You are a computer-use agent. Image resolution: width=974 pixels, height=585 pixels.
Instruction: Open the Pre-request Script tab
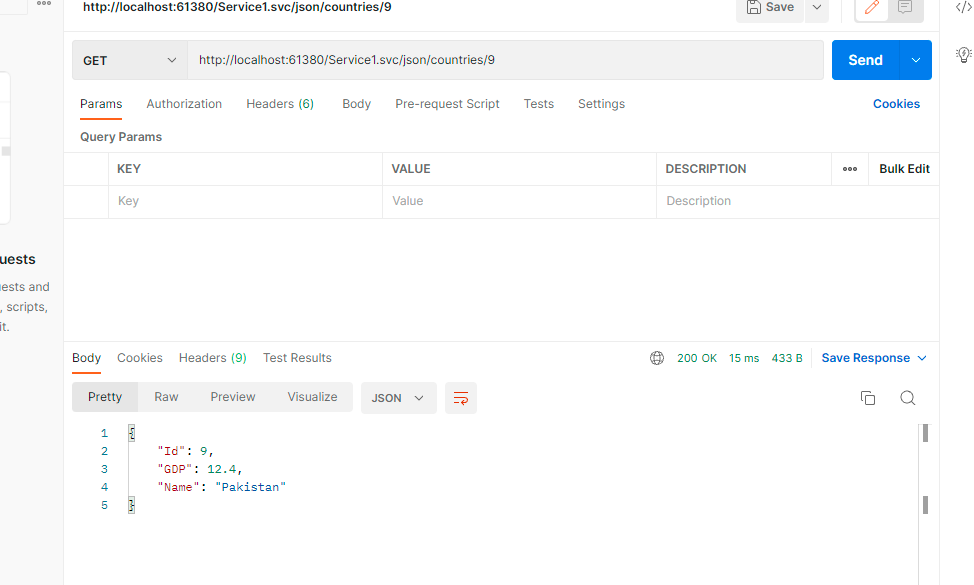point(447,104)
